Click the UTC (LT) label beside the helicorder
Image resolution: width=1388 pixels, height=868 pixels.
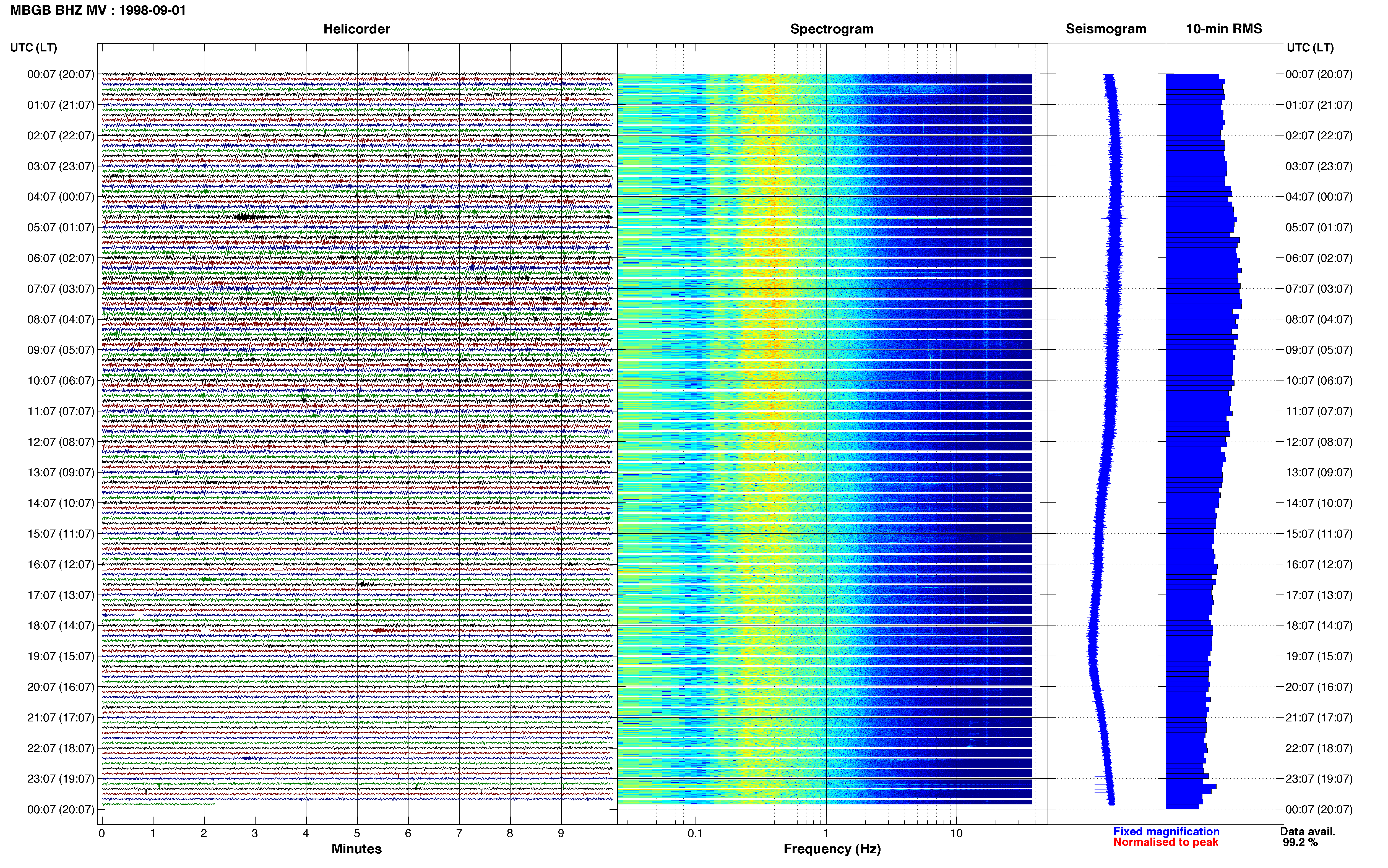point(34,48)
